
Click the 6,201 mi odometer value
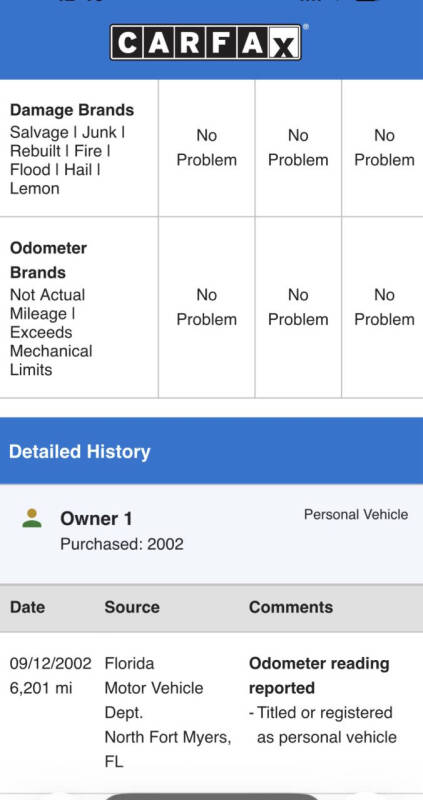(x=41, y=688)
